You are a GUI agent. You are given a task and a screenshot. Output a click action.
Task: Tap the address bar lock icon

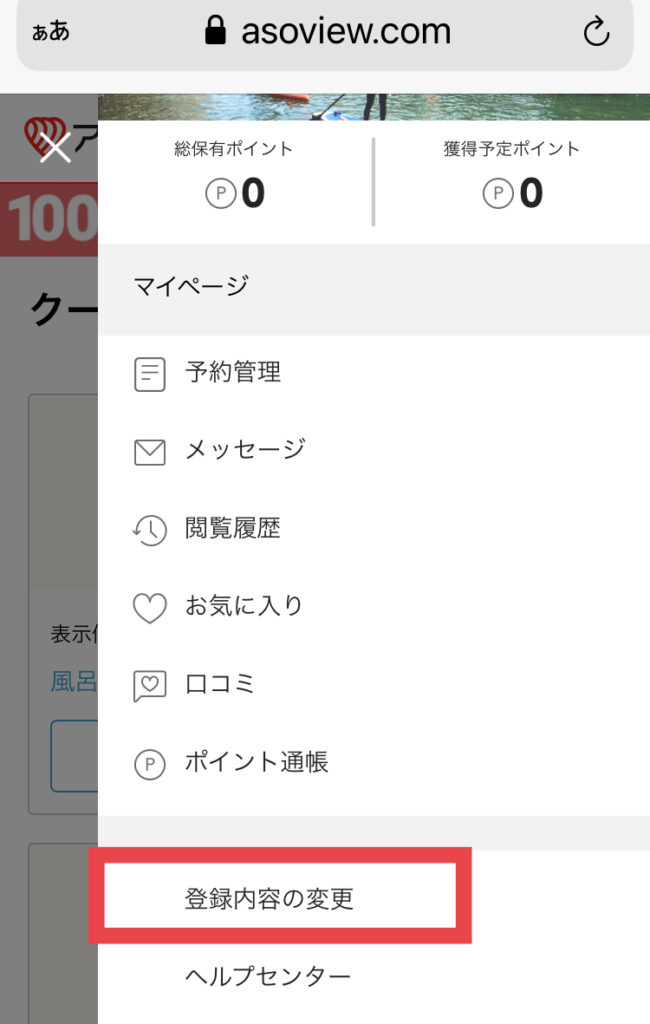click(216, 30)
